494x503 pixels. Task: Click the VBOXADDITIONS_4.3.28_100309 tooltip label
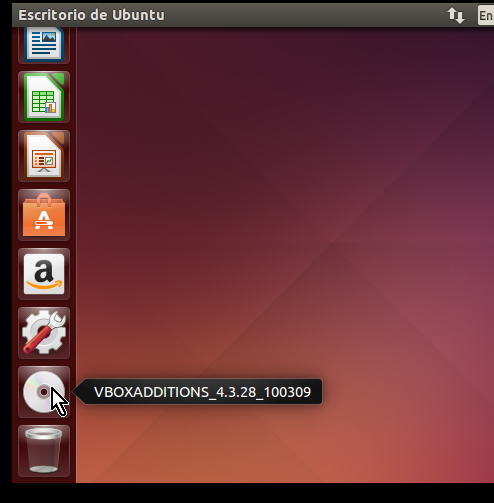pos(202,392)
